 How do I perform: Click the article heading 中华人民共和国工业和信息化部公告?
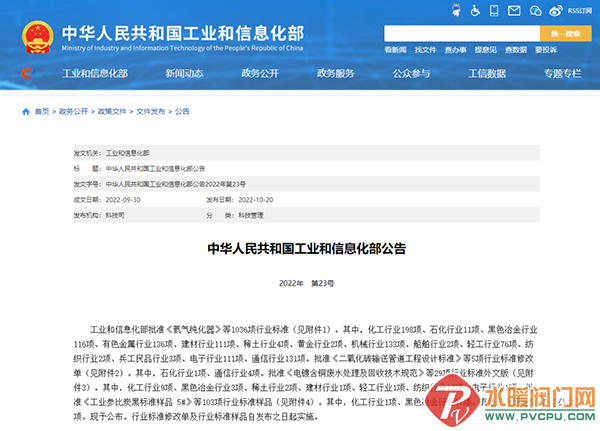tap(307, 249)
